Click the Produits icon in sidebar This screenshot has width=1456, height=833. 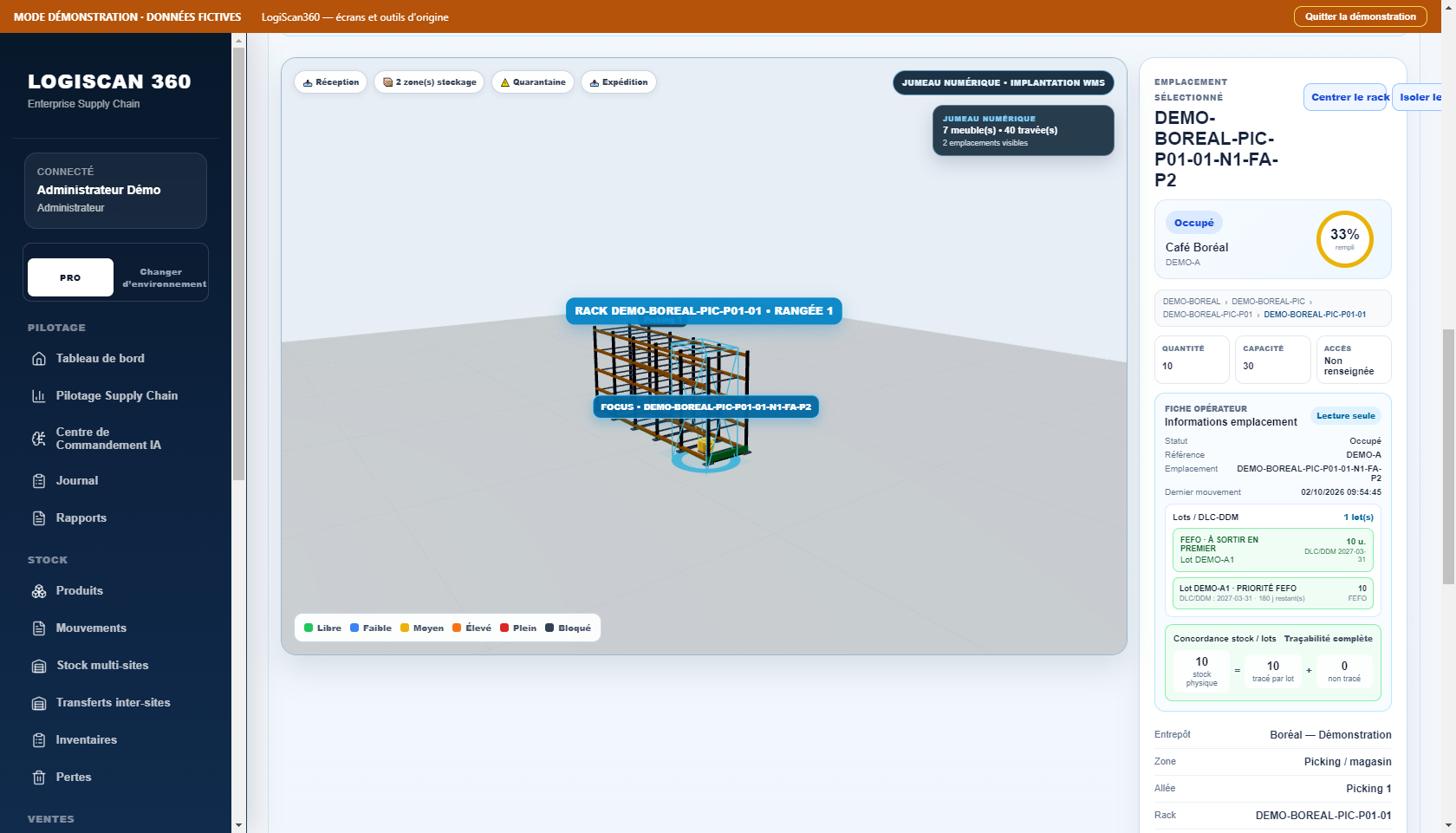tap(39, 591)
